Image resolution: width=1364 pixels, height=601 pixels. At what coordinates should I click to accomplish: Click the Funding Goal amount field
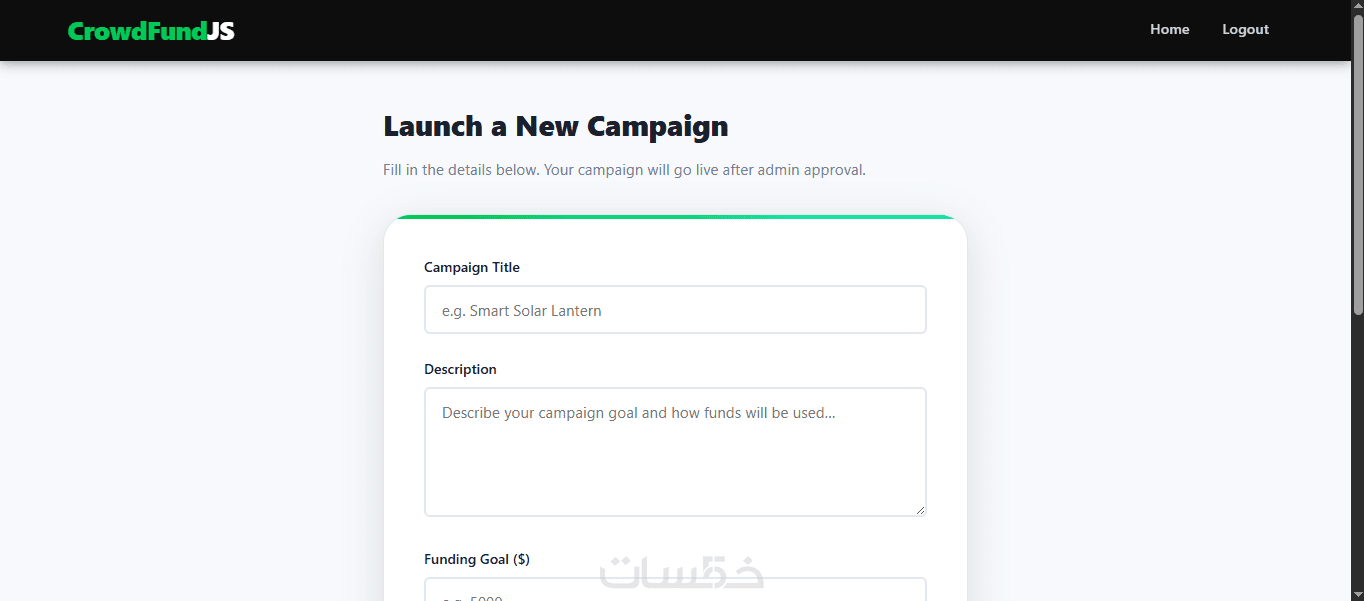(x=675, y=591)
